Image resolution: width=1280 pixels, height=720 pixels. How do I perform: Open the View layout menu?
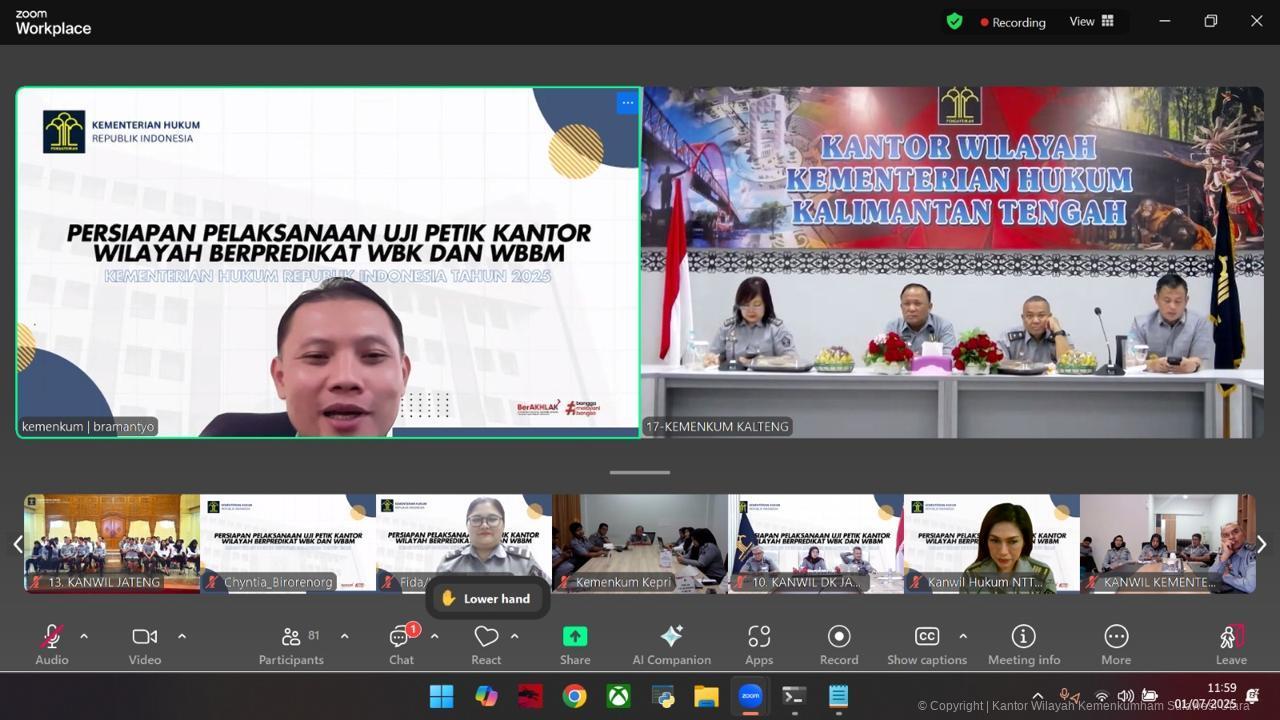tap(1092, 21)
